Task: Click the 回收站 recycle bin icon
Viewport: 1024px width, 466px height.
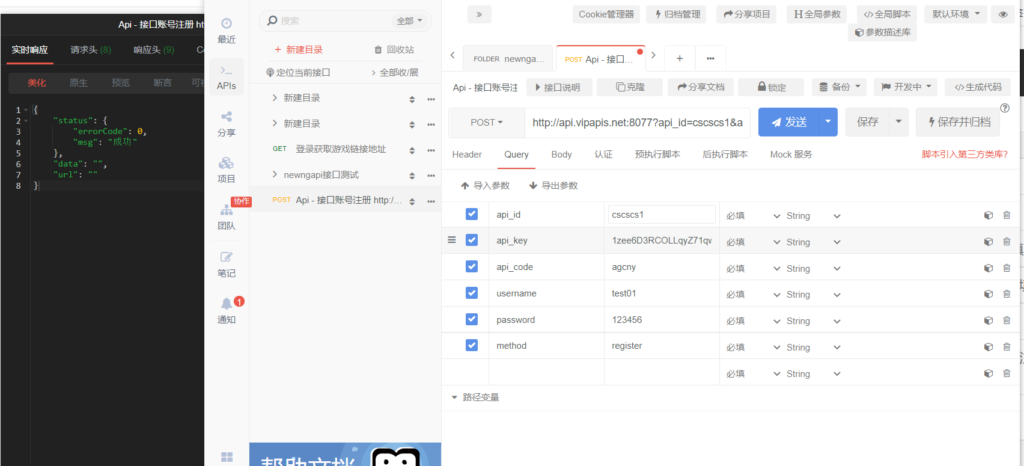Action: click(393, 50)
